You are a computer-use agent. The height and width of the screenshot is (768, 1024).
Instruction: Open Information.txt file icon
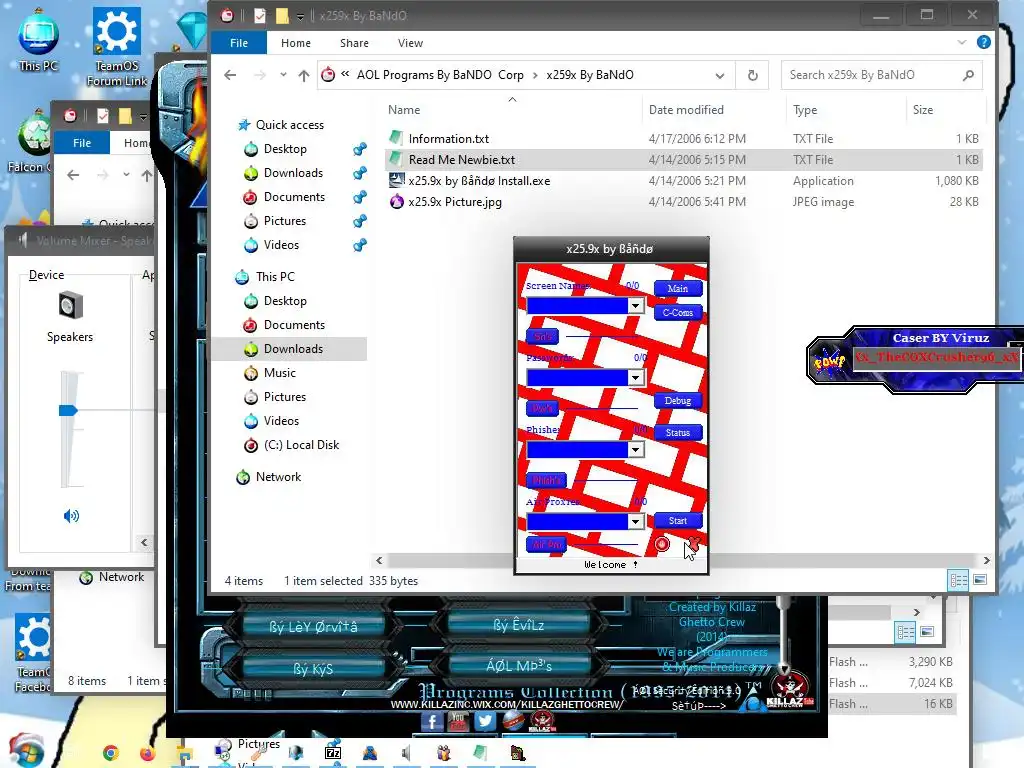[x=396, y=138]
